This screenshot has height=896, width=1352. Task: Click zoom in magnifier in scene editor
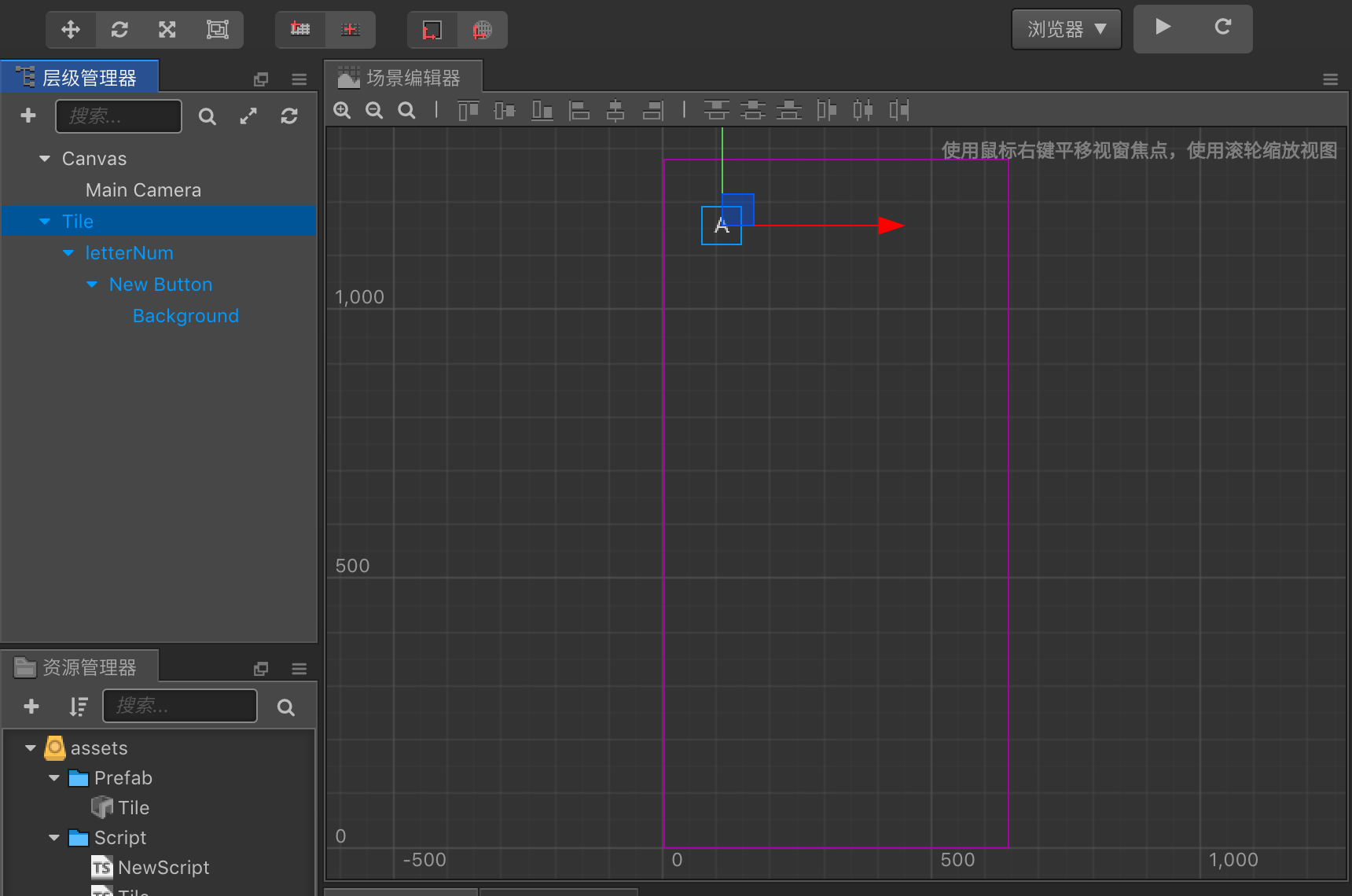click(x=342, y=111)
